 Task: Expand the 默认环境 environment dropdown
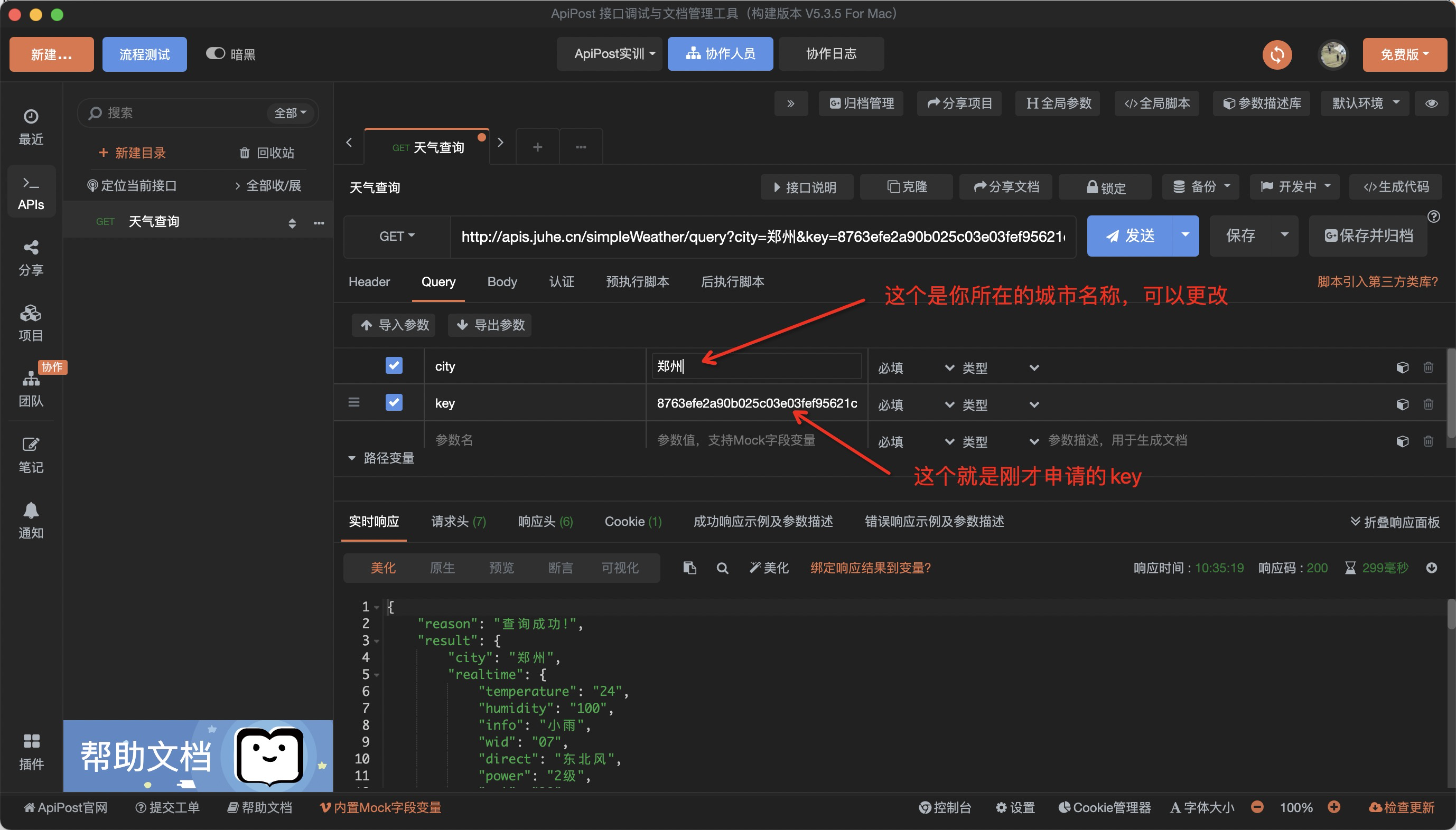click(1365, 103)
